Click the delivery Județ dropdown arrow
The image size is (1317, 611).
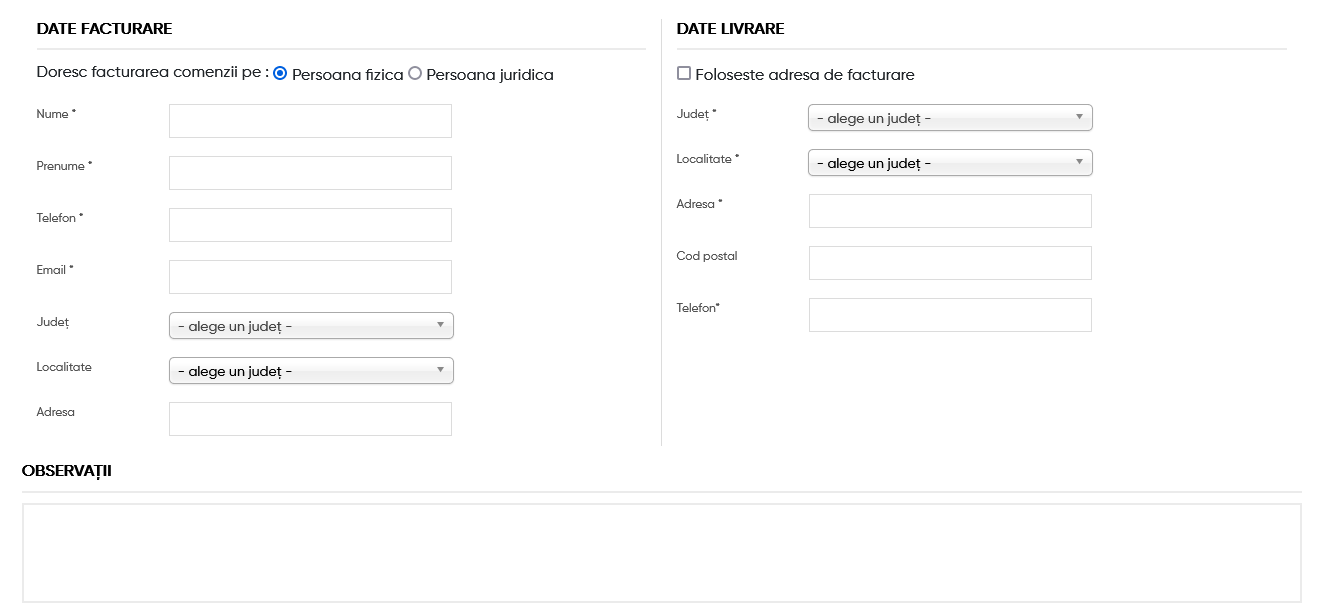tap(1079, 117)
